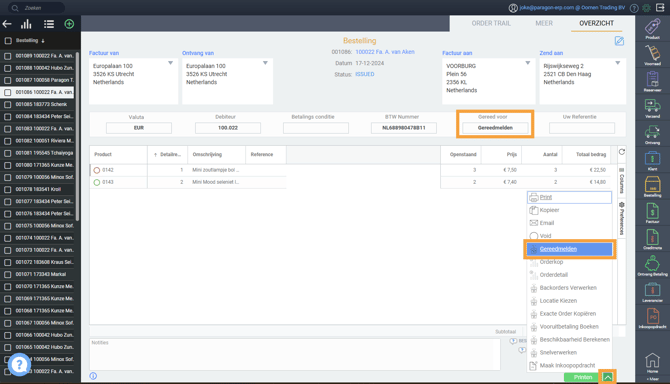Expand the Zend aan address dropdown
670x384 pixels.
[617, 63]
